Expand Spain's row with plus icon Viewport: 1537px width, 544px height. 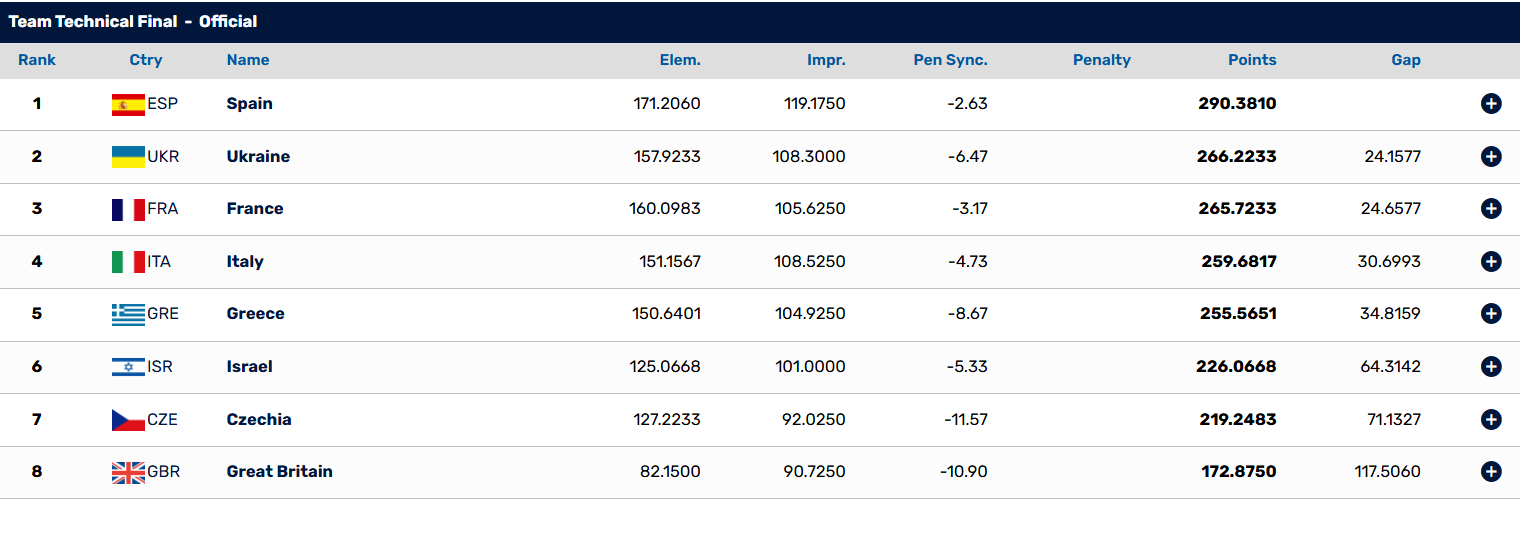click(x=1491, y=104)
